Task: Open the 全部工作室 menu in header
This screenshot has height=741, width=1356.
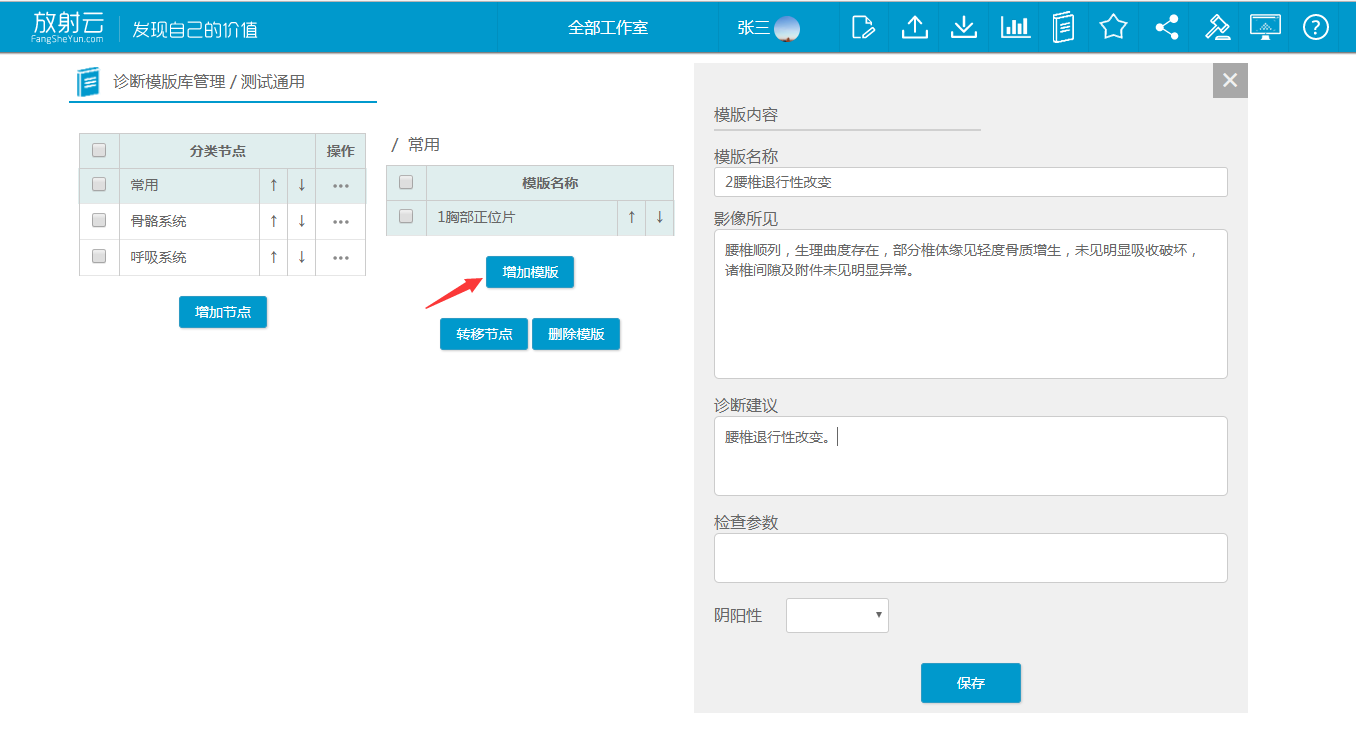Action: [608, 28]
